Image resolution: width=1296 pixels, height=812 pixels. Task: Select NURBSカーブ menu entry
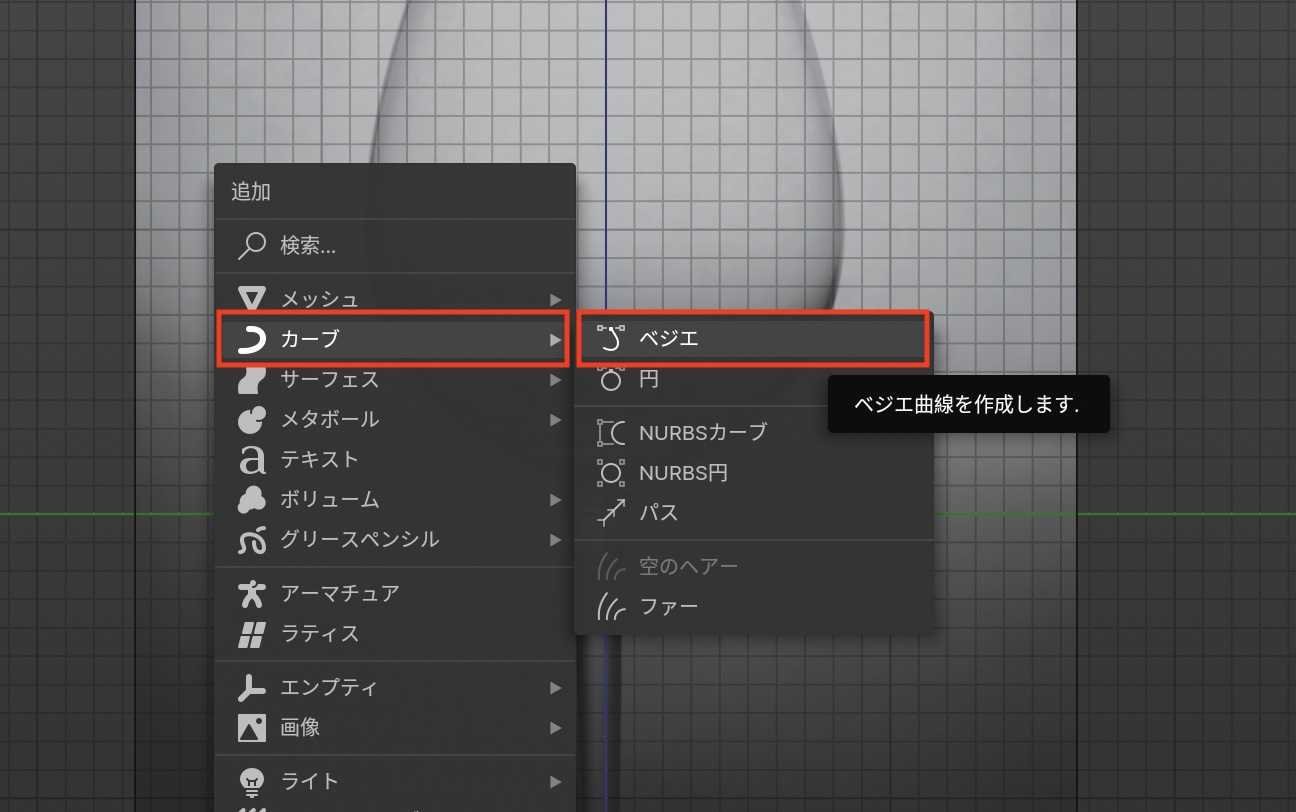pyautogui.click(x=702, y=432)
